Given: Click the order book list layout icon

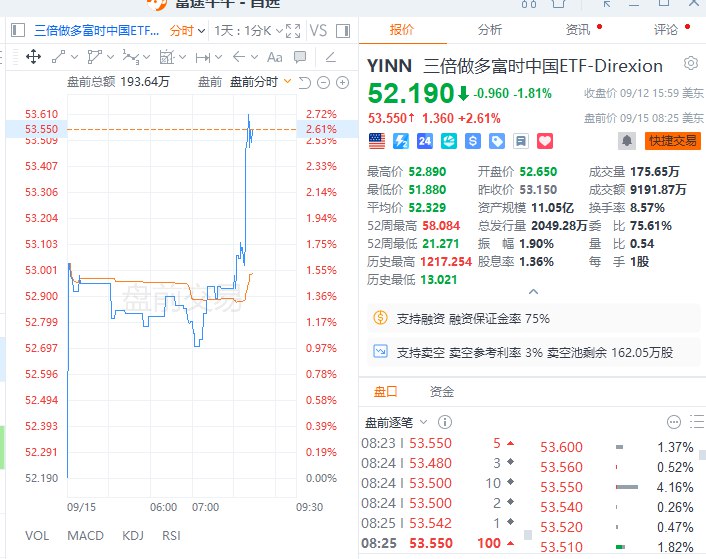Looking at the screenshot, I should pyautogui.click(x=697, y=422).
